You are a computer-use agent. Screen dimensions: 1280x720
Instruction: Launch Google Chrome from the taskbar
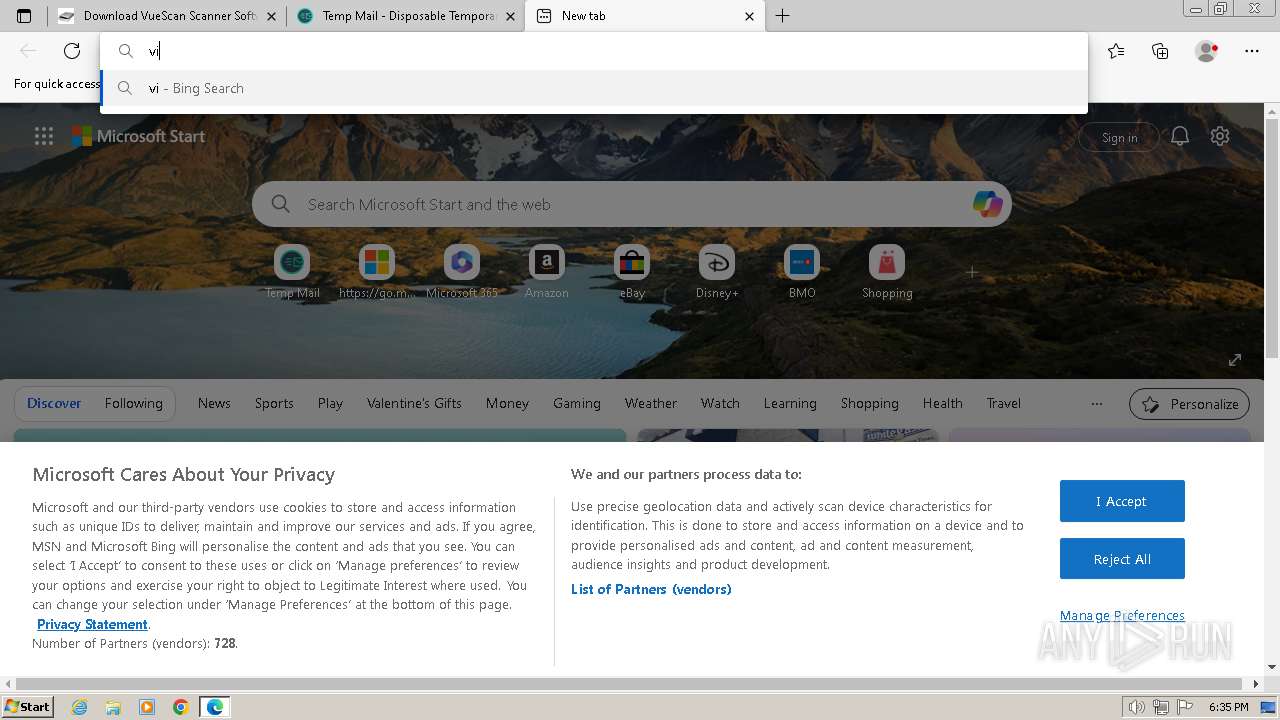click(x=180, y=707)
